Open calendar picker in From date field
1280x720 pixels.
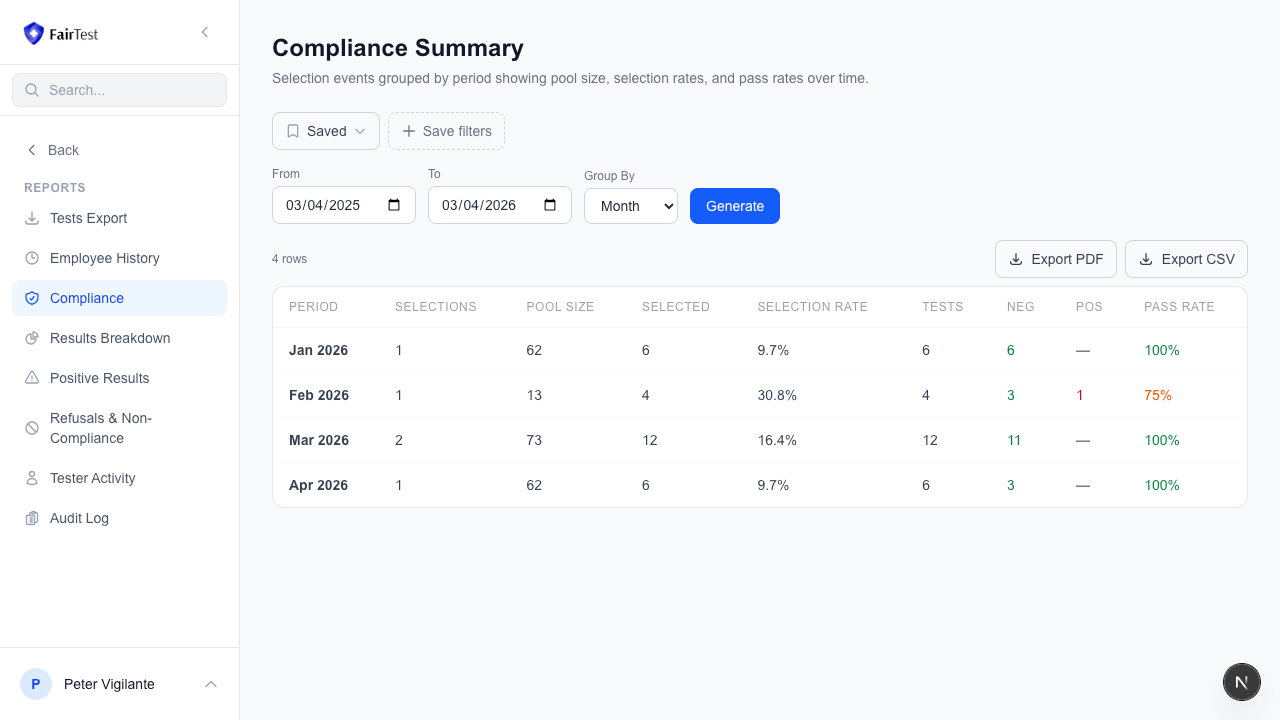tap(394, 205)
